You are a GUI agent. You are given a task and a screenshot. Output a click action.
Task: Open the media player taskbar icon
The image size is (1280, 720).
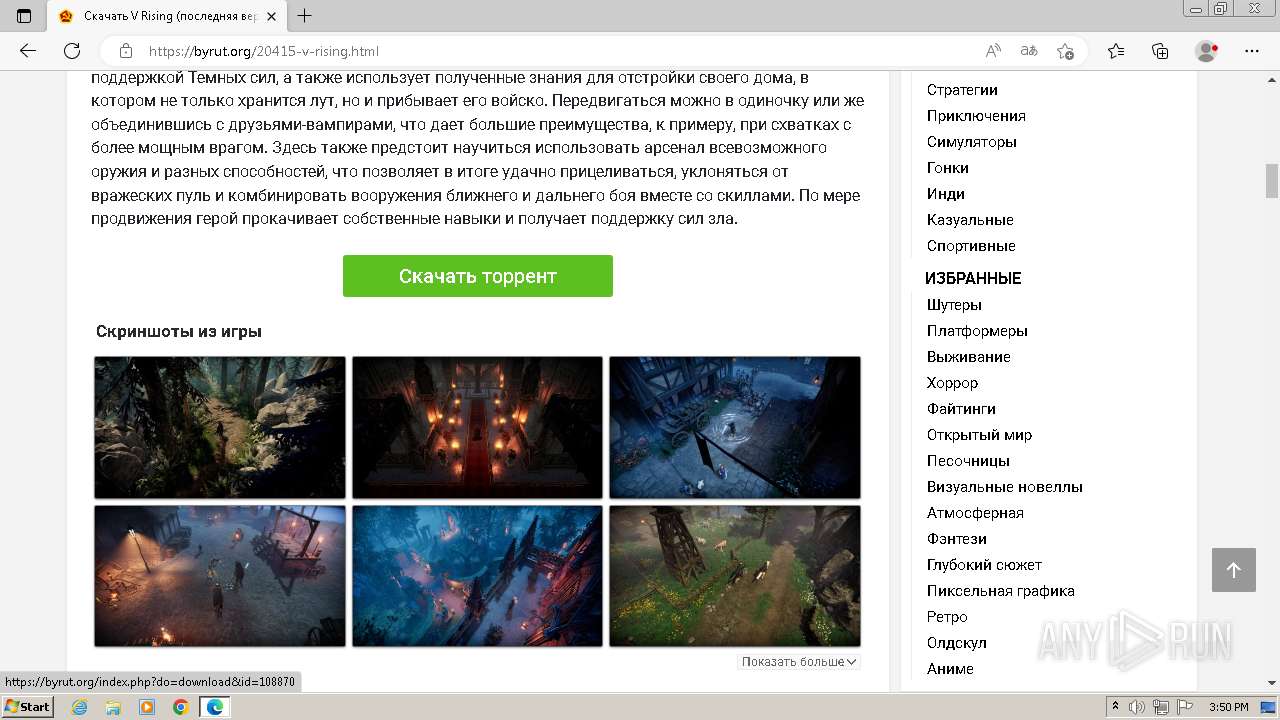(x=147, y=707)
